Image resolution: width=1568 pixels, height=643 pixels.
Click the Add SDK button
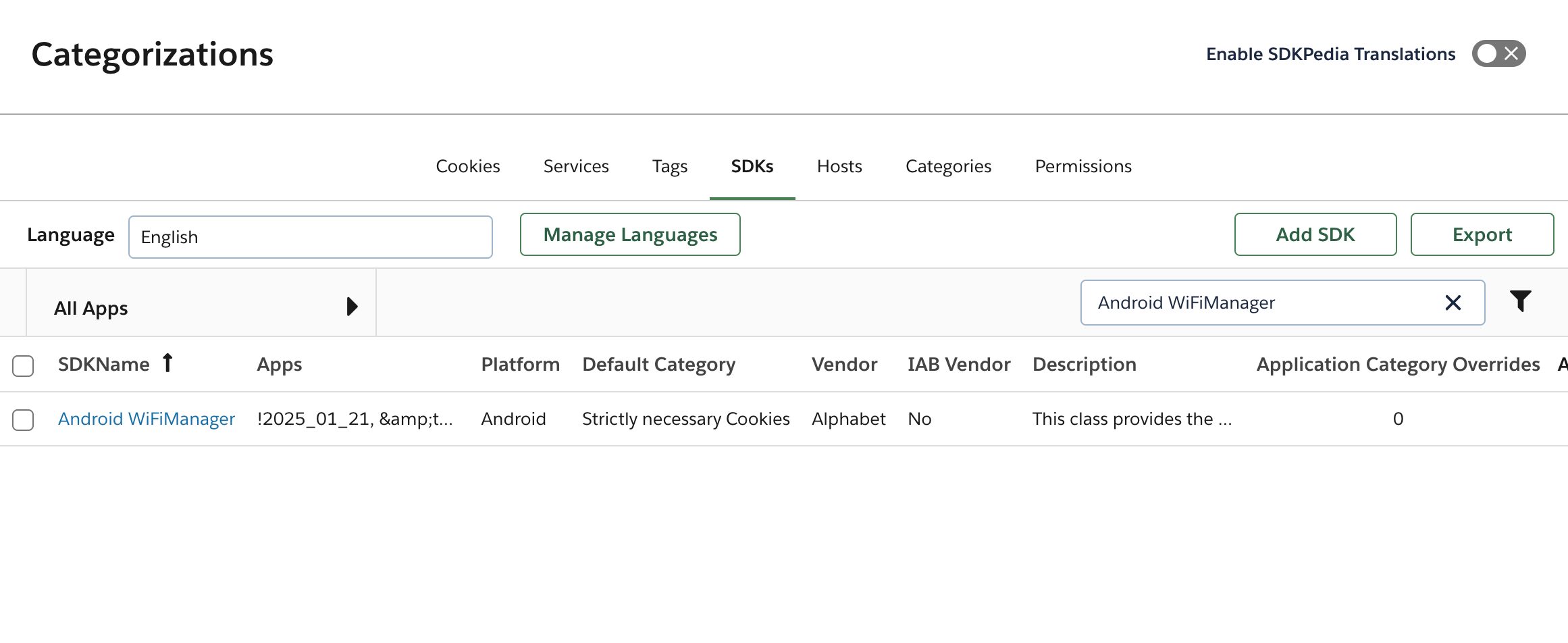[1315, 234]
